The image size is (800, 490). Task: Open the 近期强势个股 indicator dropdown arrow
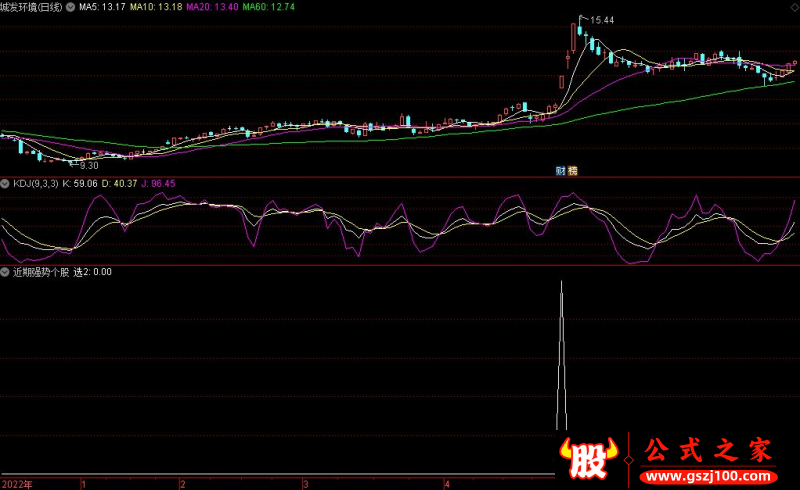click(x=6, y=272)
